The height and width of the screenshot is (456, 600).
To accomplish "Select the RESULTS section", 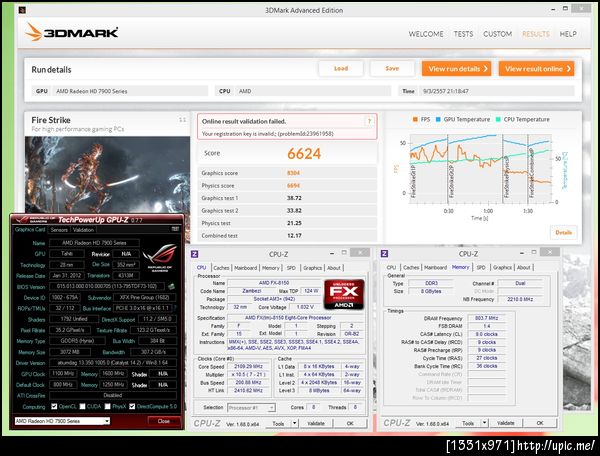I will (536, 34).
